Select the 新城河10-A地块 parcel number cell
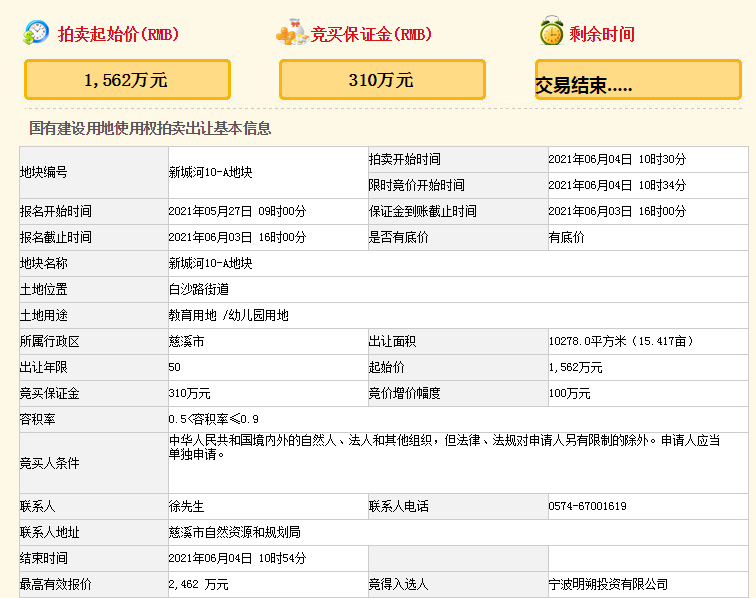 pos(210,172)
